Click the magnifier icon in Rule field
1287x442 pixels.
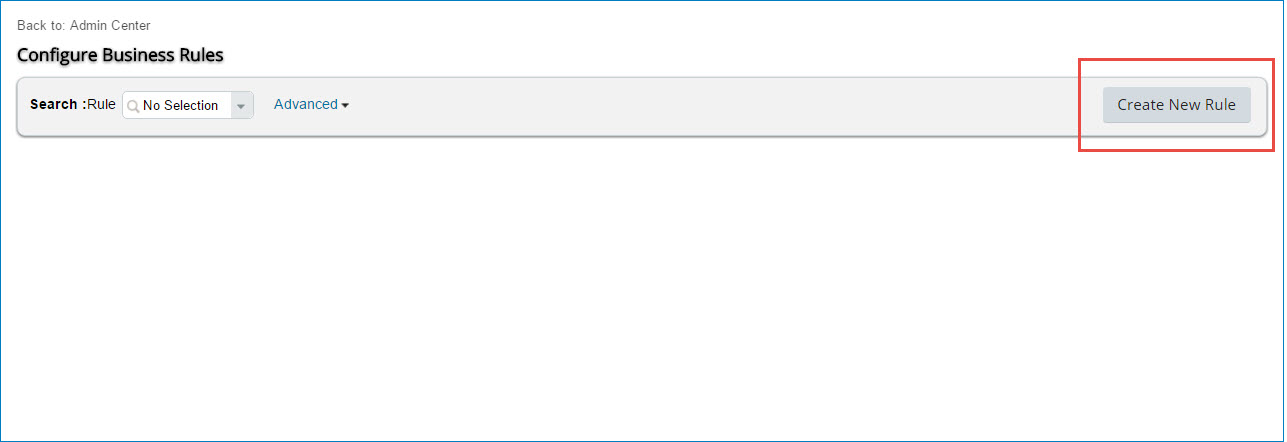[133, 106]
